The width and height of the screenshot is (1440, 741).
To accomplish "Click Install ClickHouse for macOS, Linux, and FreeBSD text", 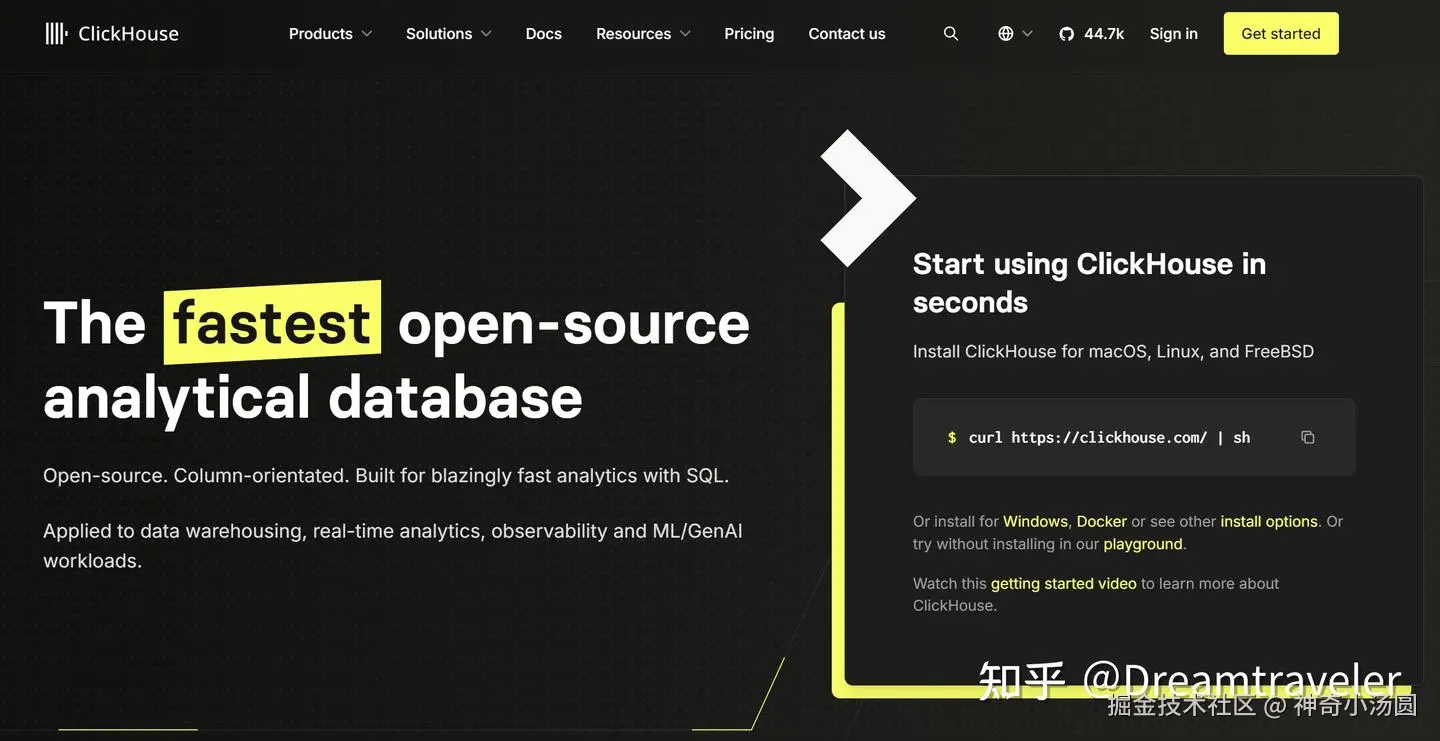I will tap(1113, 351).
